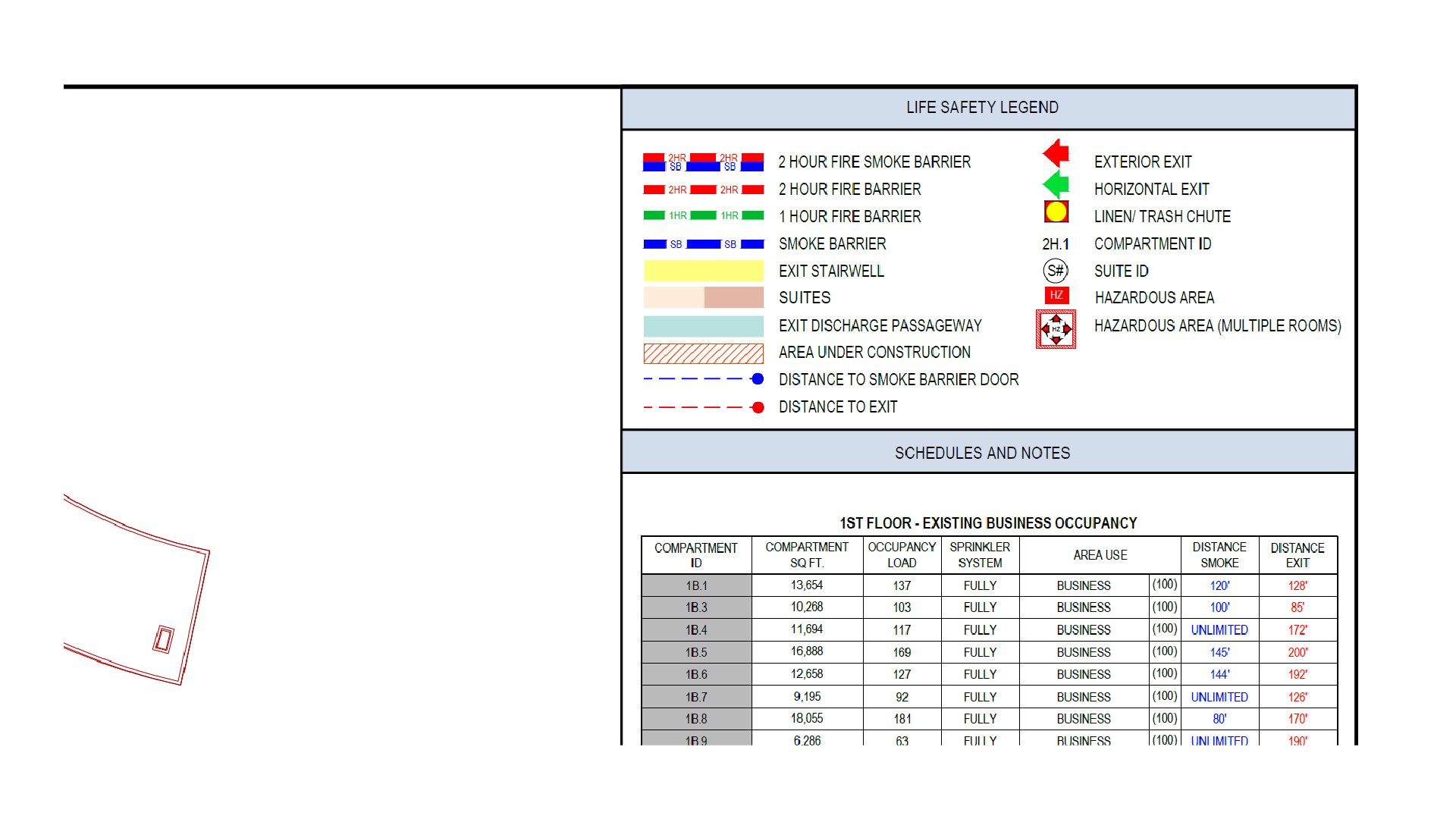Select the COMPARTMENT ID column header
The width and height of the screenshot is (1456, 819).
click(695, 555)
